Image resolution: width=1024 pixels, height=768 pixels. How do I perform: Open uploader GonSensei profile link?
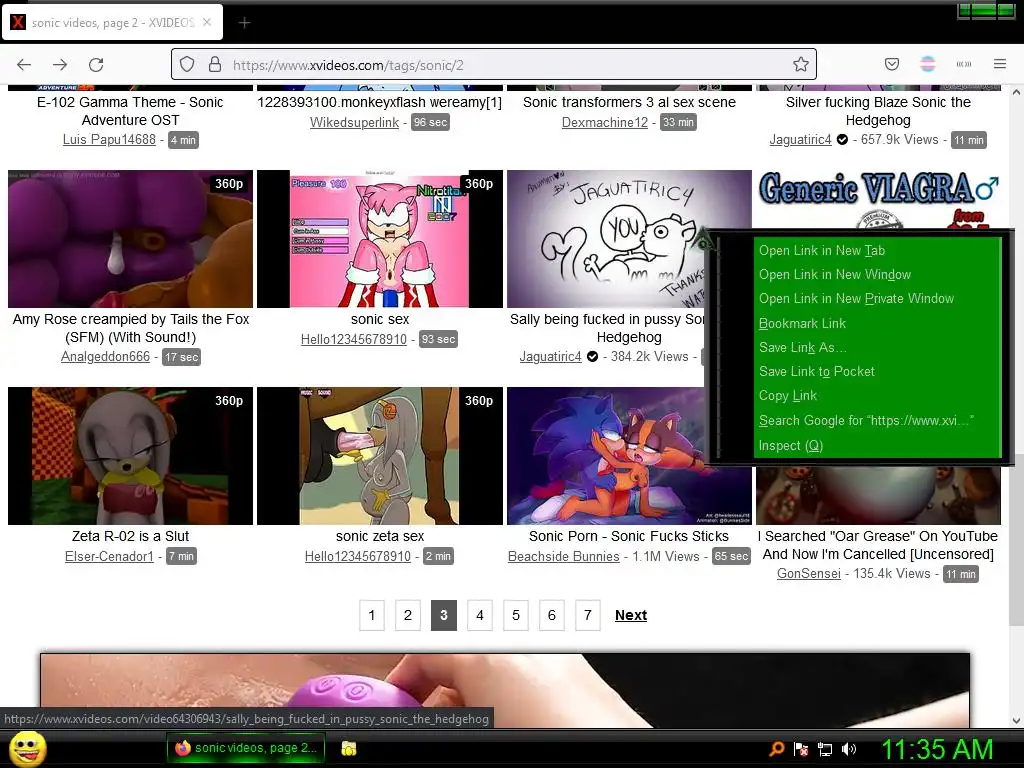click(808, 574)
